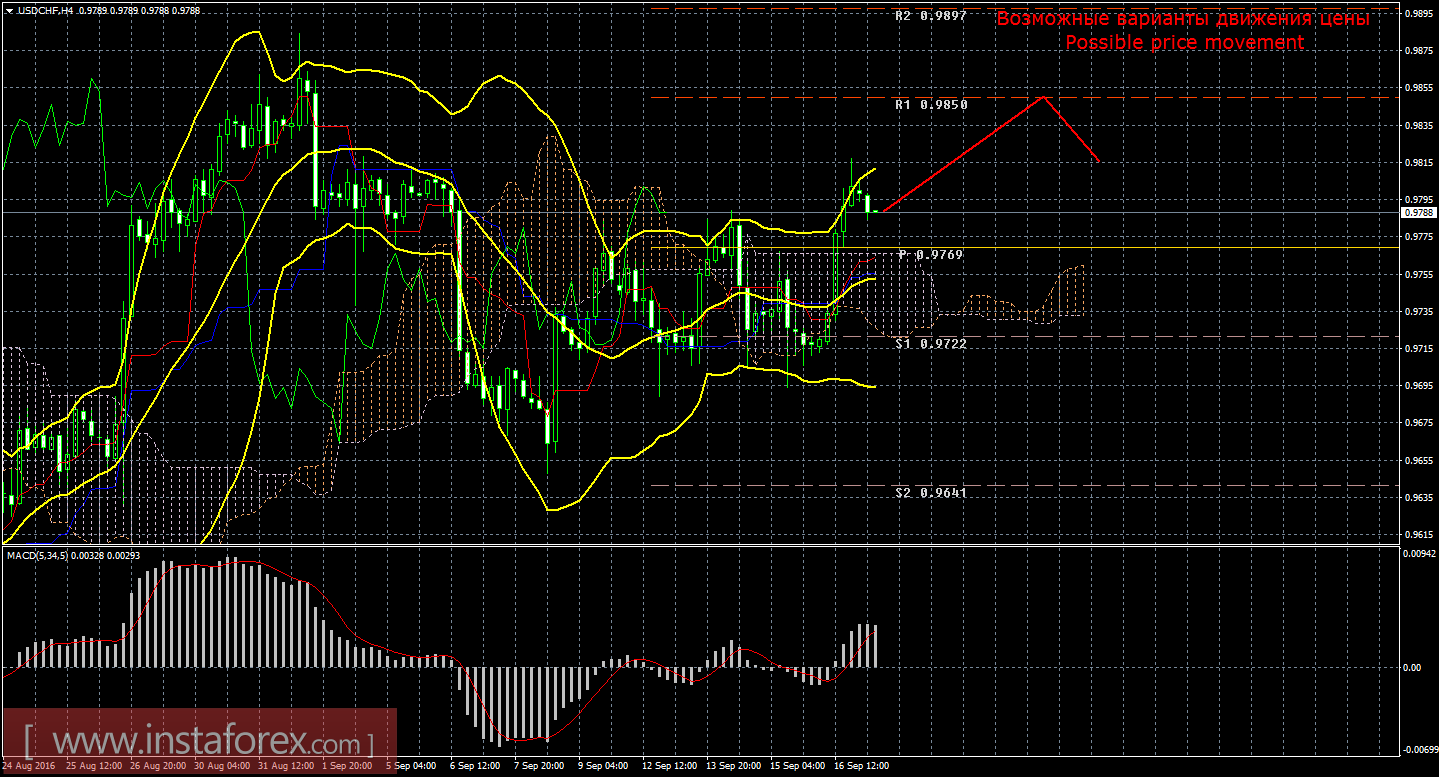Click the 12 Sep 12:00 time axis label
This screenshot has width=1439, height=777.
668,766
